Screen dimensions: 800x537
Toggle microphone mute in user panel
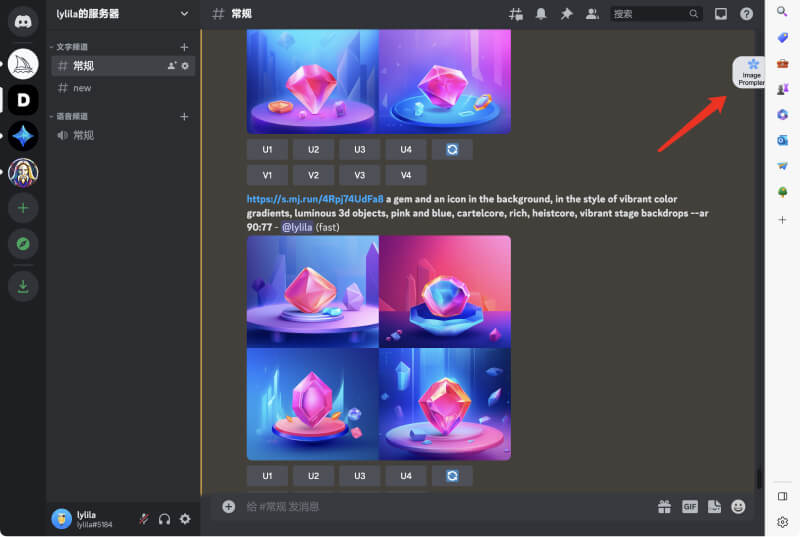coord(143,519)
